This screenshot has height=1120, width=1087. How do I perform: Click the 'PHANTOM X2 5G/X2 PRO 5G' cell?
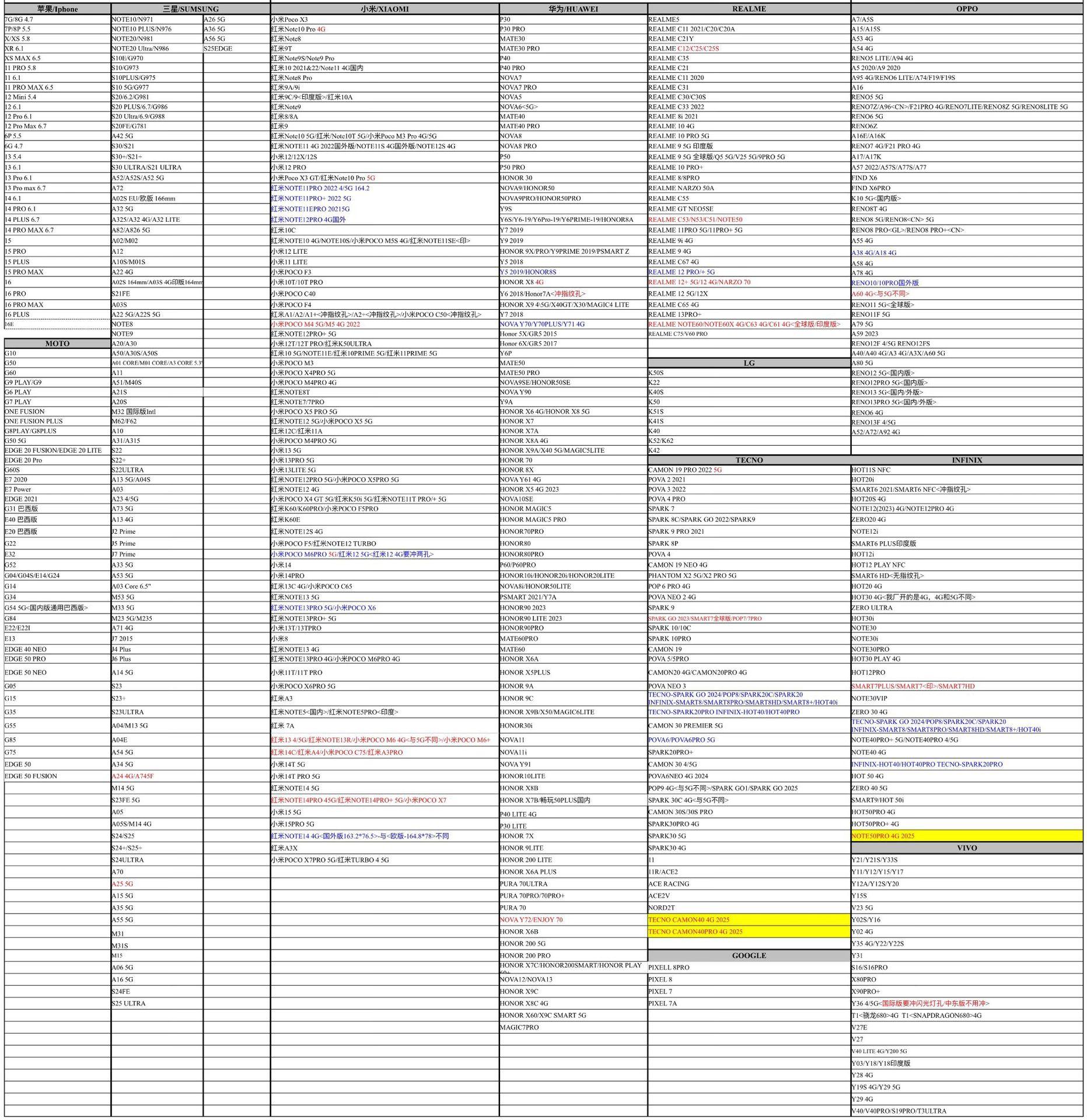coord(749,575)
